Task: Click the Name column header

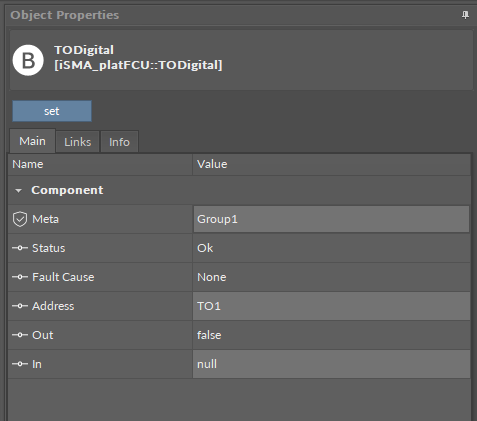Action: (x=100, y=164)
